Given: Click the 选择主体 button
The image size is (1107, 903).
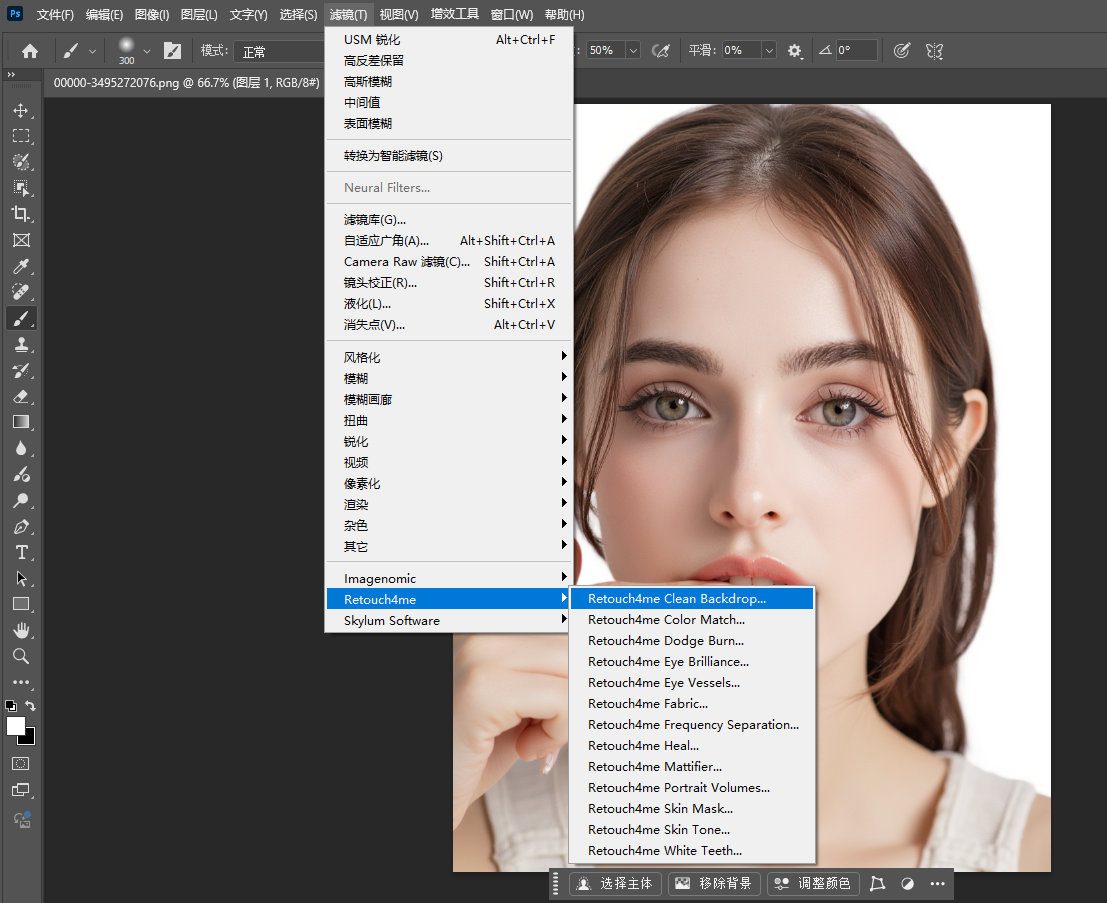Looking at the screenshot, I should 614,884.
